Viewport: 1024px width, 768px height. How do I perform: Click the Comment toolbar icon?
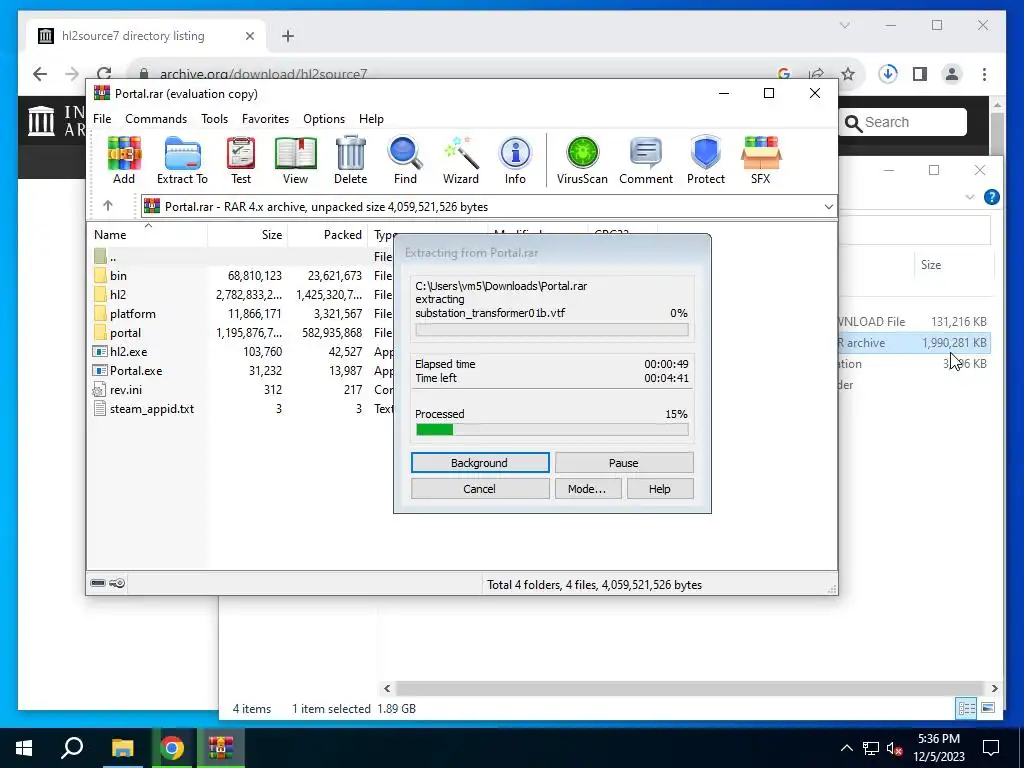(x=646, y=161)
